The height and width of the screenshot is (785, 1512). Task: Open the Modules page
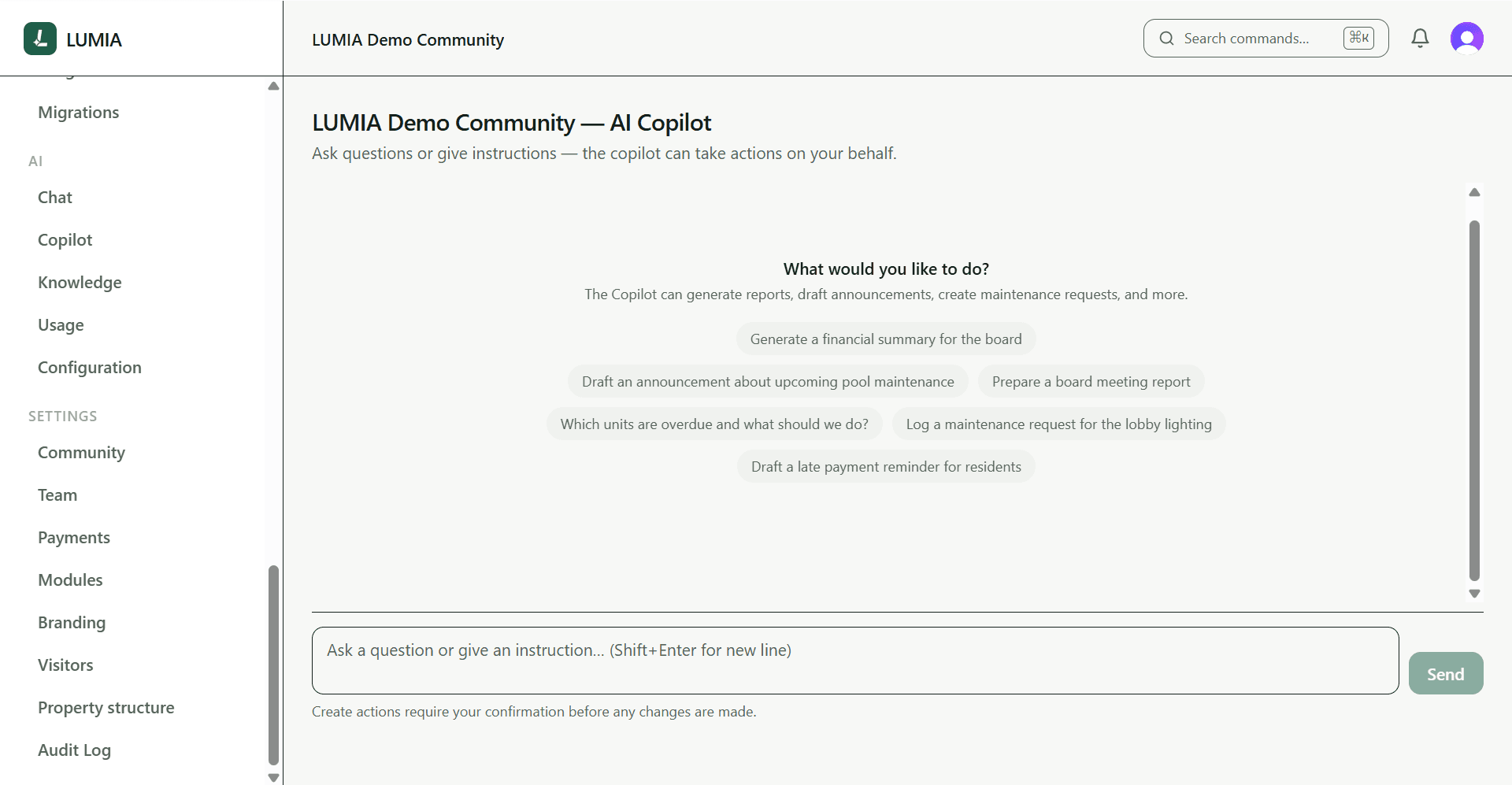70,580
